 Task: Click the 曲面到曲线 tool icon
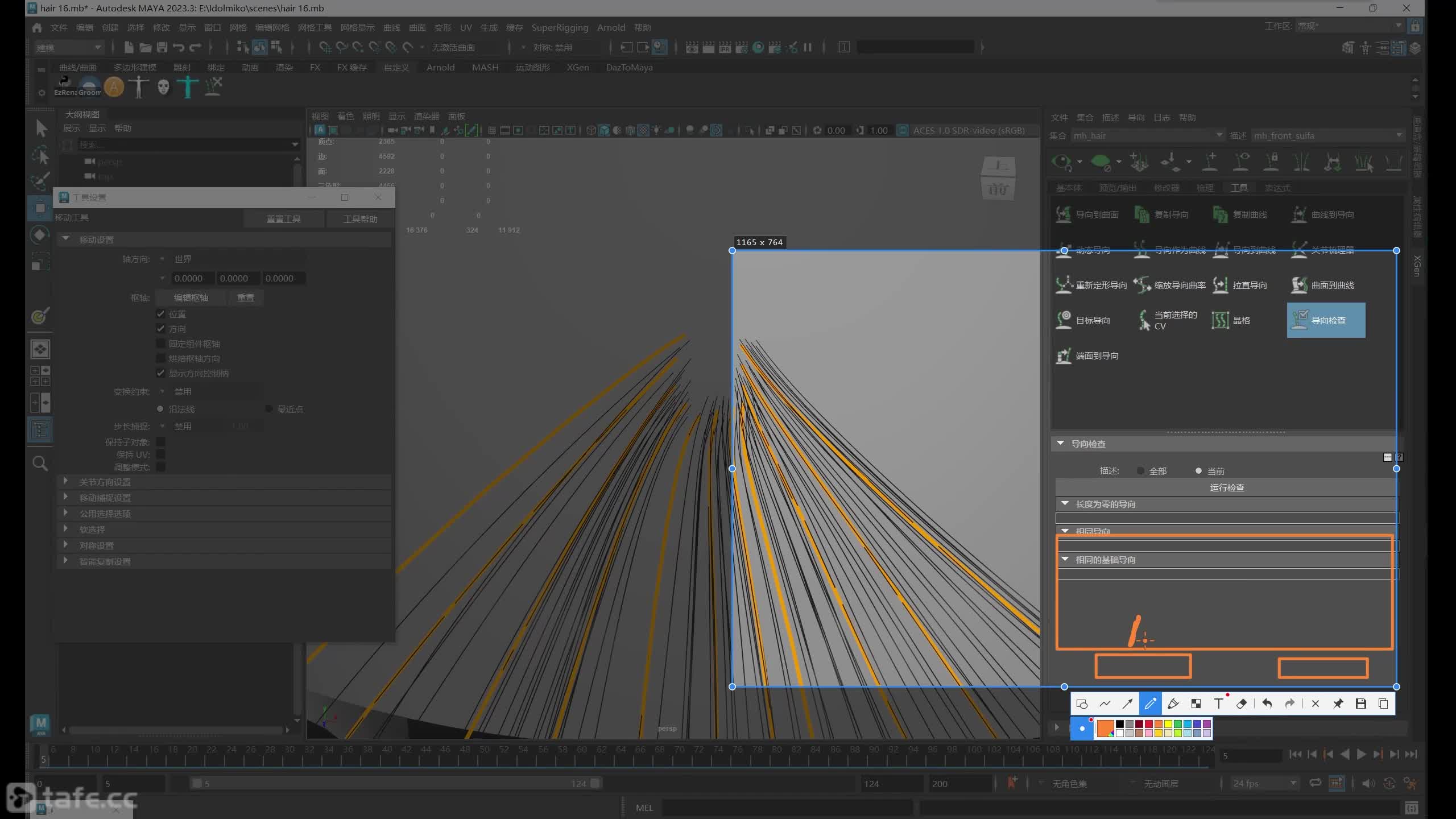click(1298, 285)
